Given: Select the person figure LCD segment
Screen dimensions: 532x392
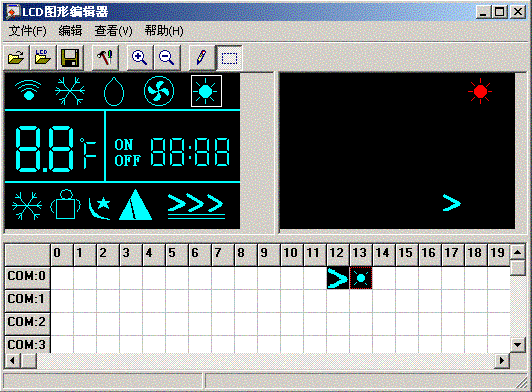Looking at the screenshot, I should pyautogui.click(x=66, y=204).
